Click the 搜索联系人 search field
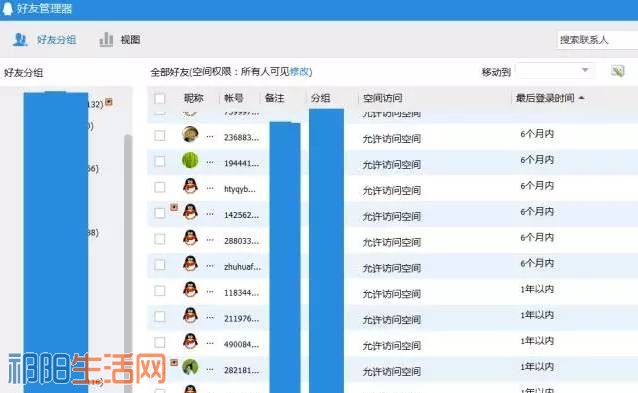The height and width of the screenshot is (393, 638). (x=597, y=40)
